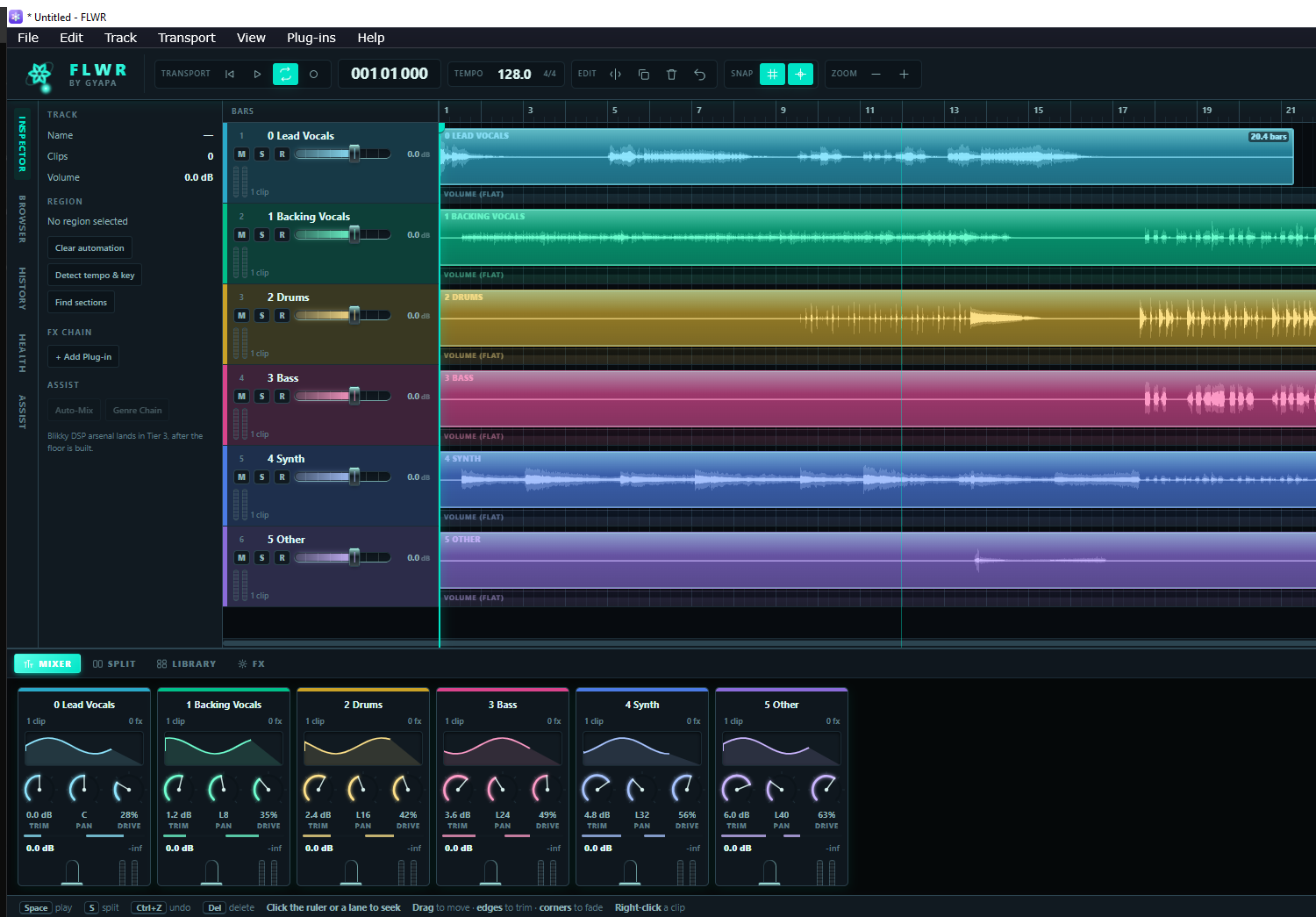Switch to the FX tab

coord(251,664)
